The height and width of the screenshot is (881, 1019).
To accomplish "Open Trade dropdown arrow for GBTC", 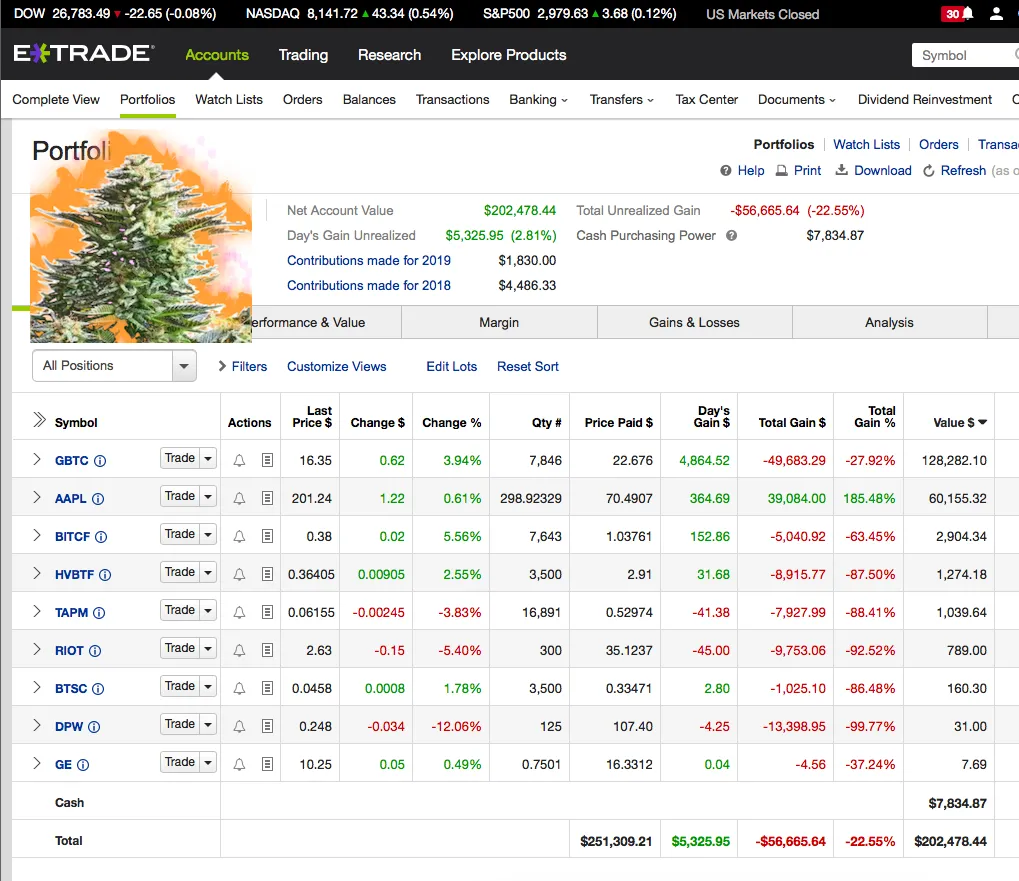I will point(208,459).
